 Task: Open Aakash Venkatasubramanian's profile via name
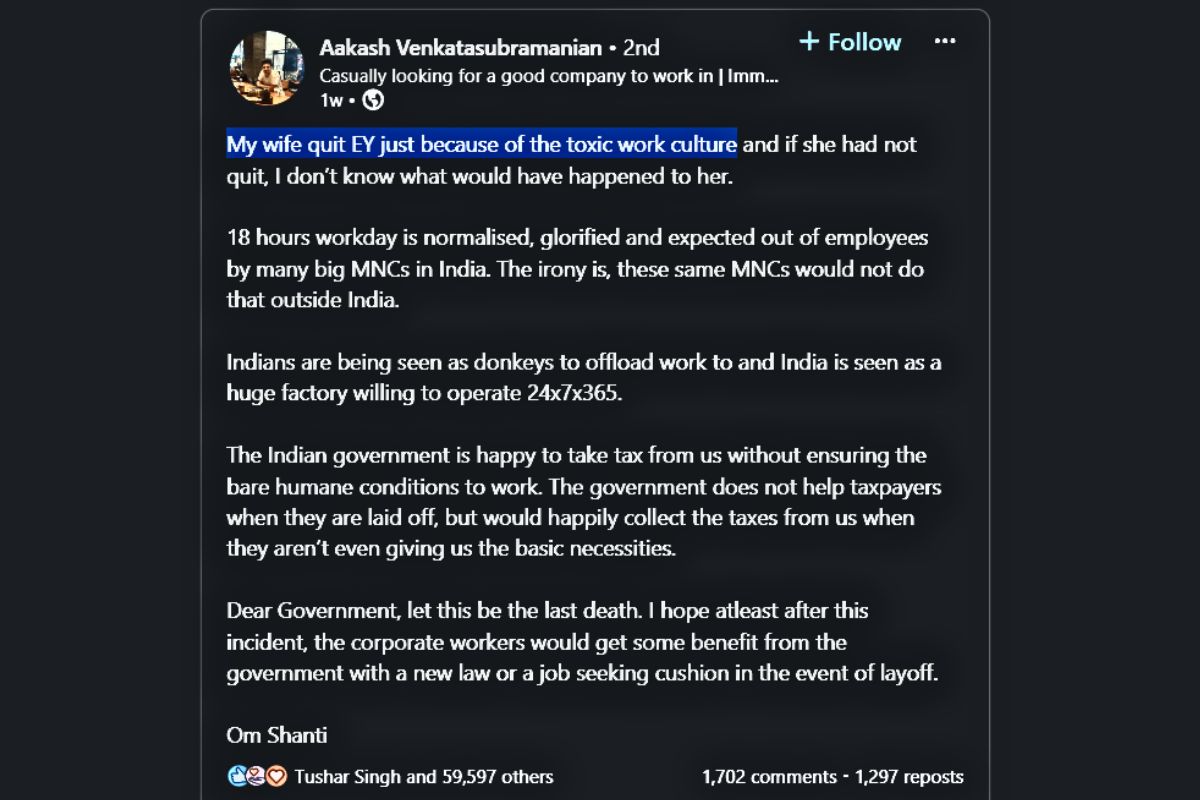(x=460, y=47)
